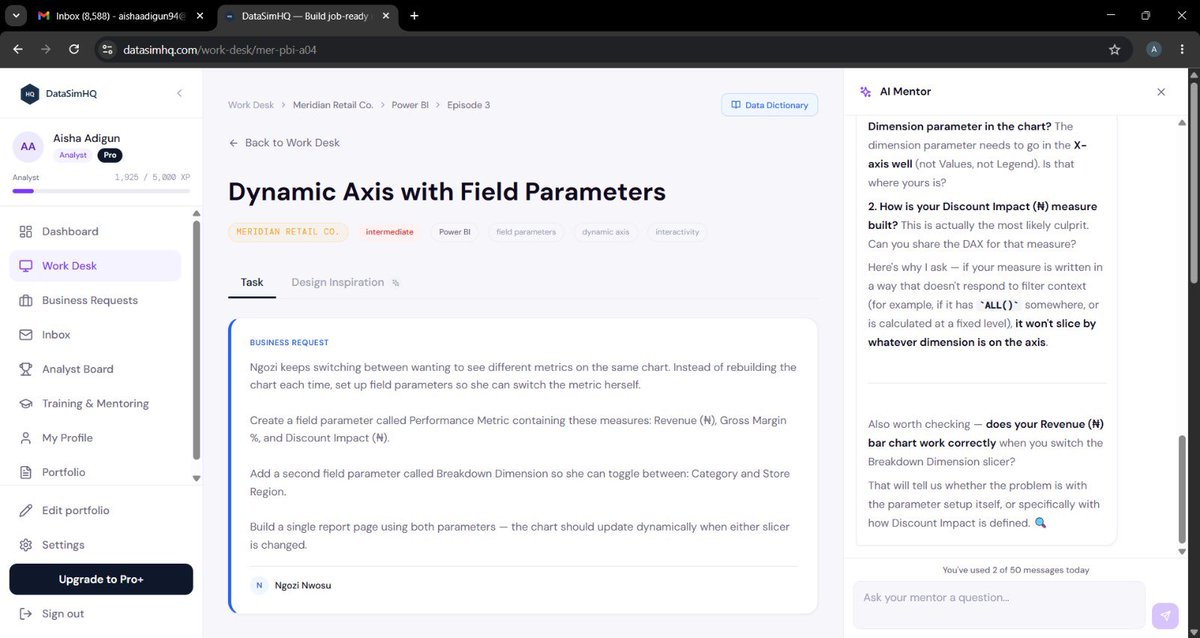Click the interactivity tag
This screenshot has width=1200, height=638.
677,232
